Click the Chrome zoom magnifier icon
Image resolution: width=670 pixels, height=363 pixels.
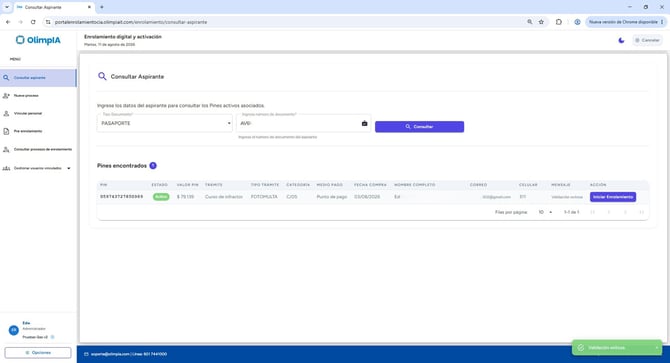pyautogui.click(x=530, y=22)
